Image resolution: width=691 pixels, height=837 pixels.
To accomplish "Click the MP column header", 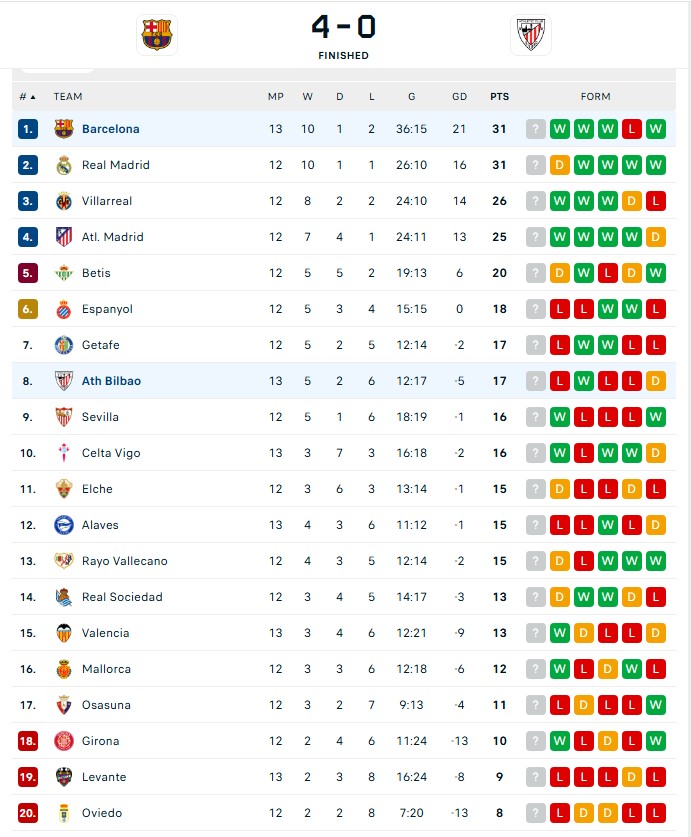I will click(x=276, y=97).
